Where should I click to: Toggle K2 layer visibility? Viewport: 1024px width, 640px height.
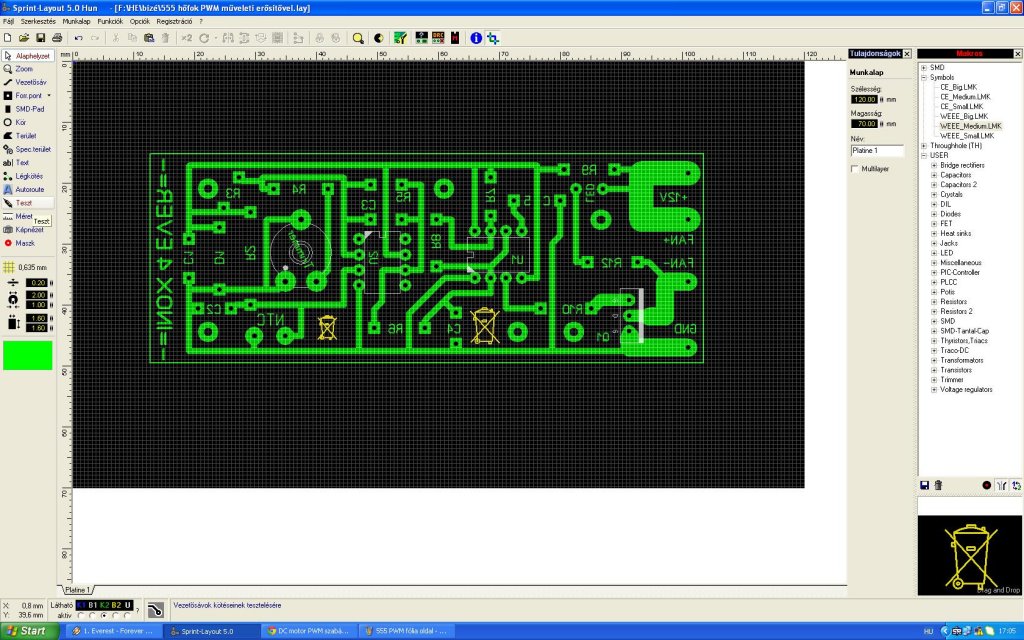pos(104,605)
